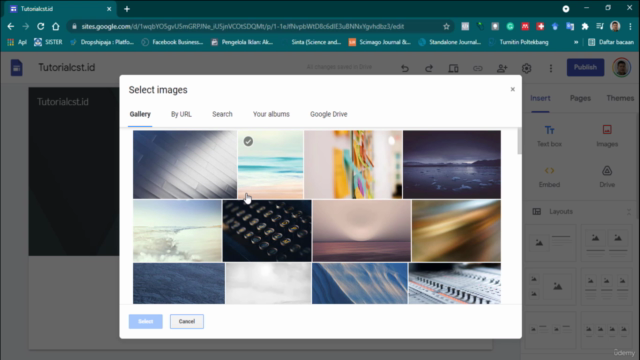Show more bookmarks chevron
The height and width of the screenshot is (360, 640).
click(576, 42)
